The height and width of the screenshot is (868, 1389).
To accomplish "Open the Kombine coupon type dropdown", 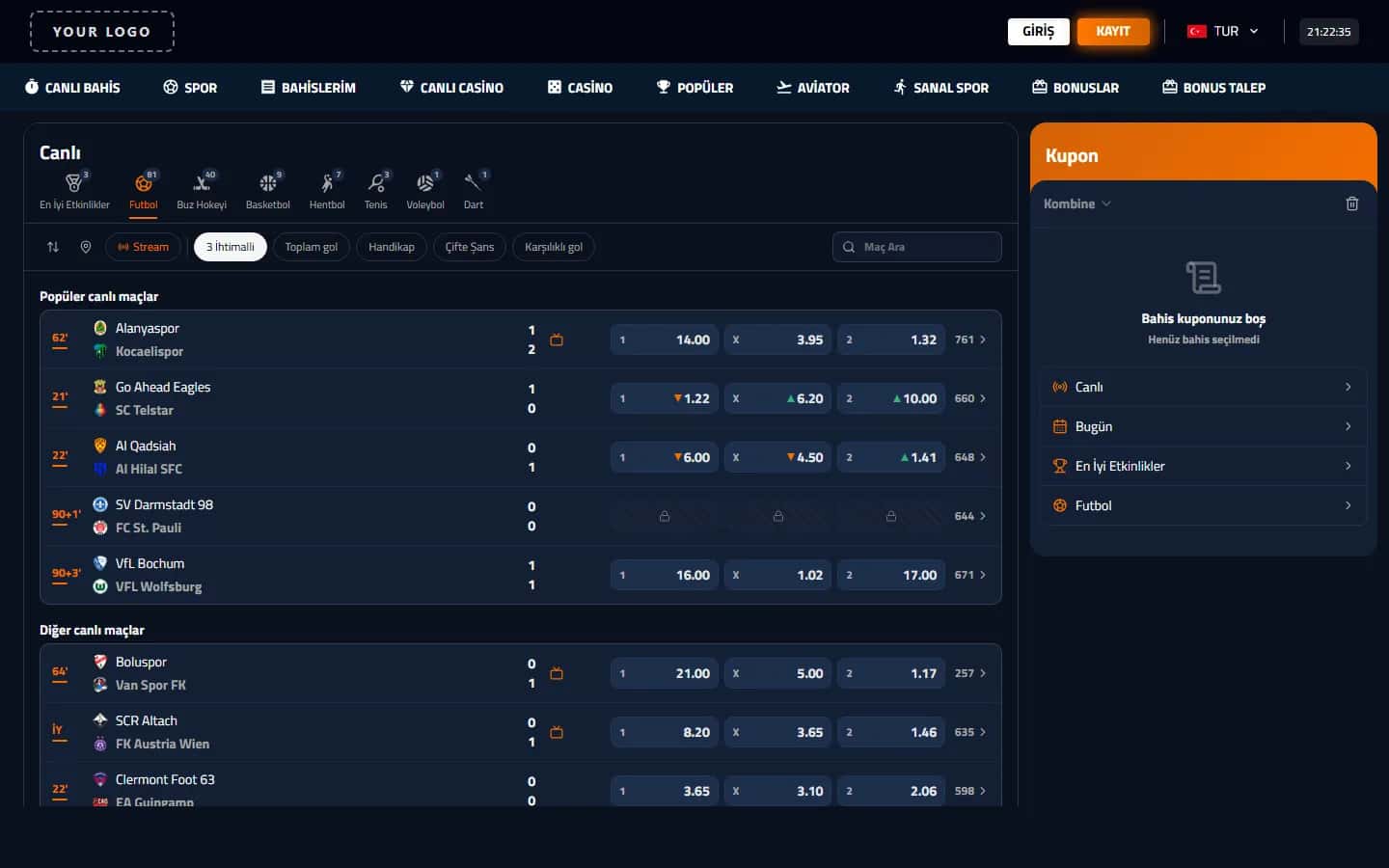I will (x=1077, y=203).
